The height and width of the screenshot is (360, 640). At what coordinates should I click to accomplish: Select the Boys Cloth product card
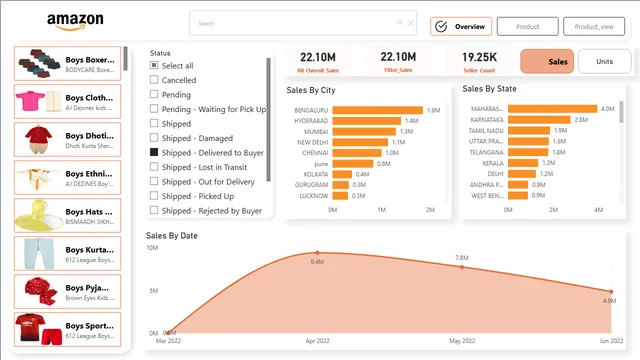coord(67,102)
